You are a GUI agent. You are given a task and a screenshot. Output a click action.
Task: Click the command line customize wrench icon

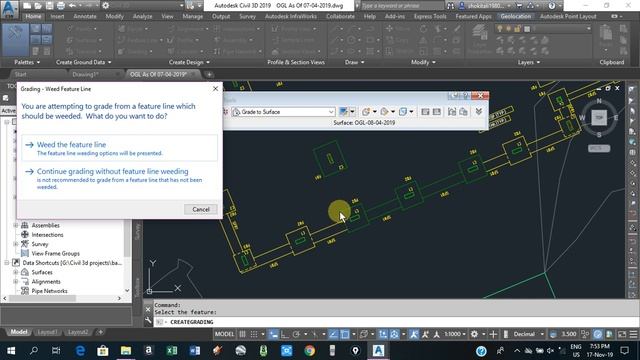tap(148, 321)
